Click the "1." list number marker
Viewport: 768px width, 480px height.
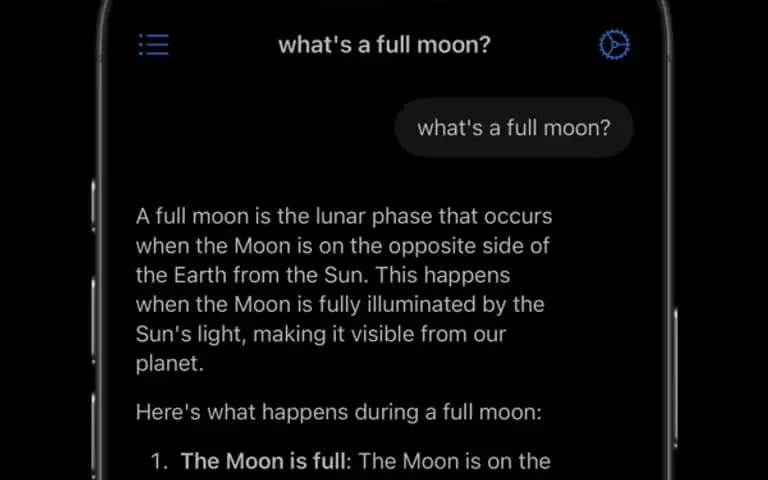pyautogui.click(x=159, y=461)
